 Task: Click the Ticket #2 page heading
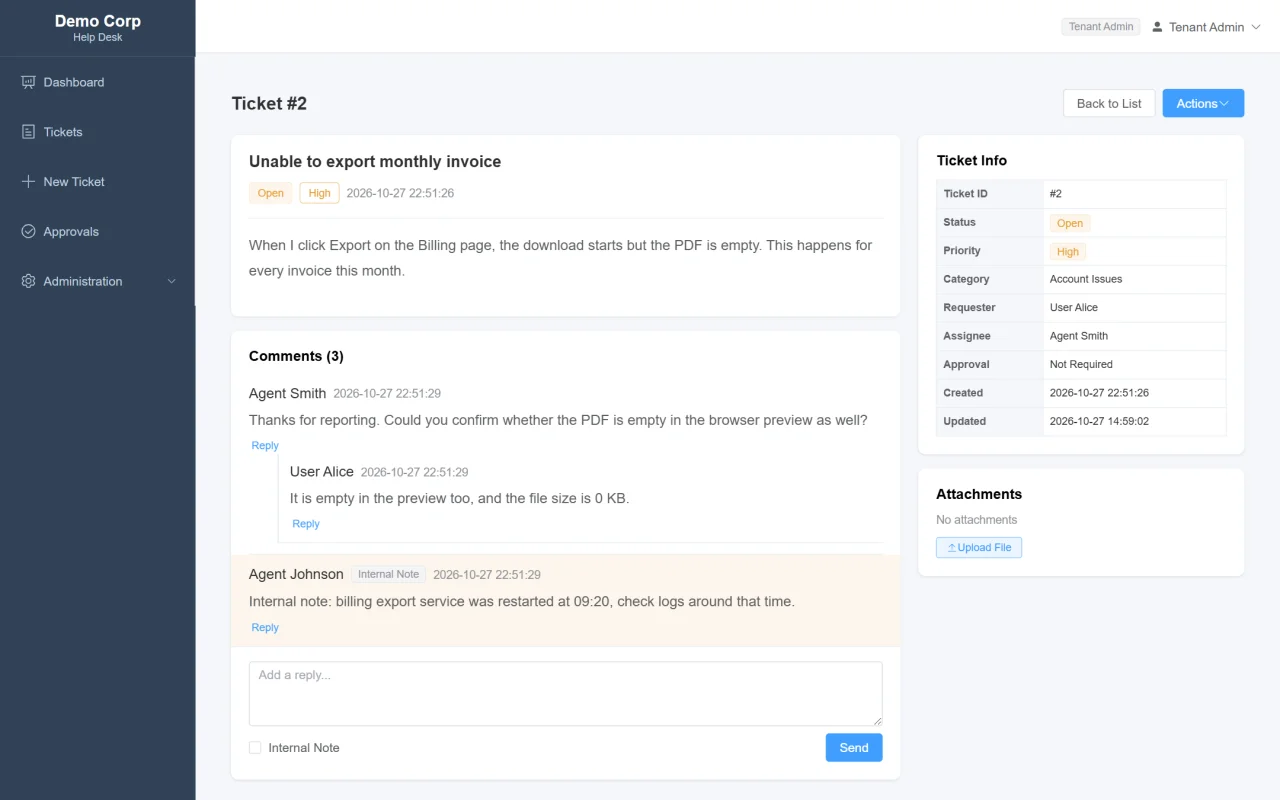click(269, 103)
